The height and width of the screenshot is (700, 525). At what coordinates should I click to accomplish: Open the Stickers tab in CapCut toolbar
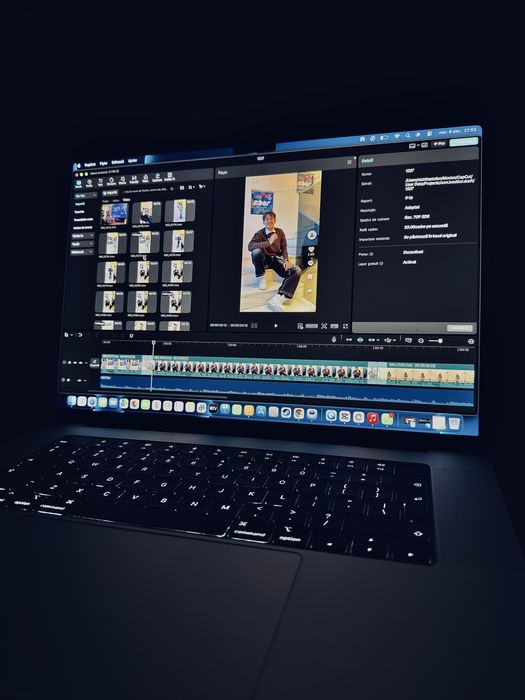(x=111, y=180)
